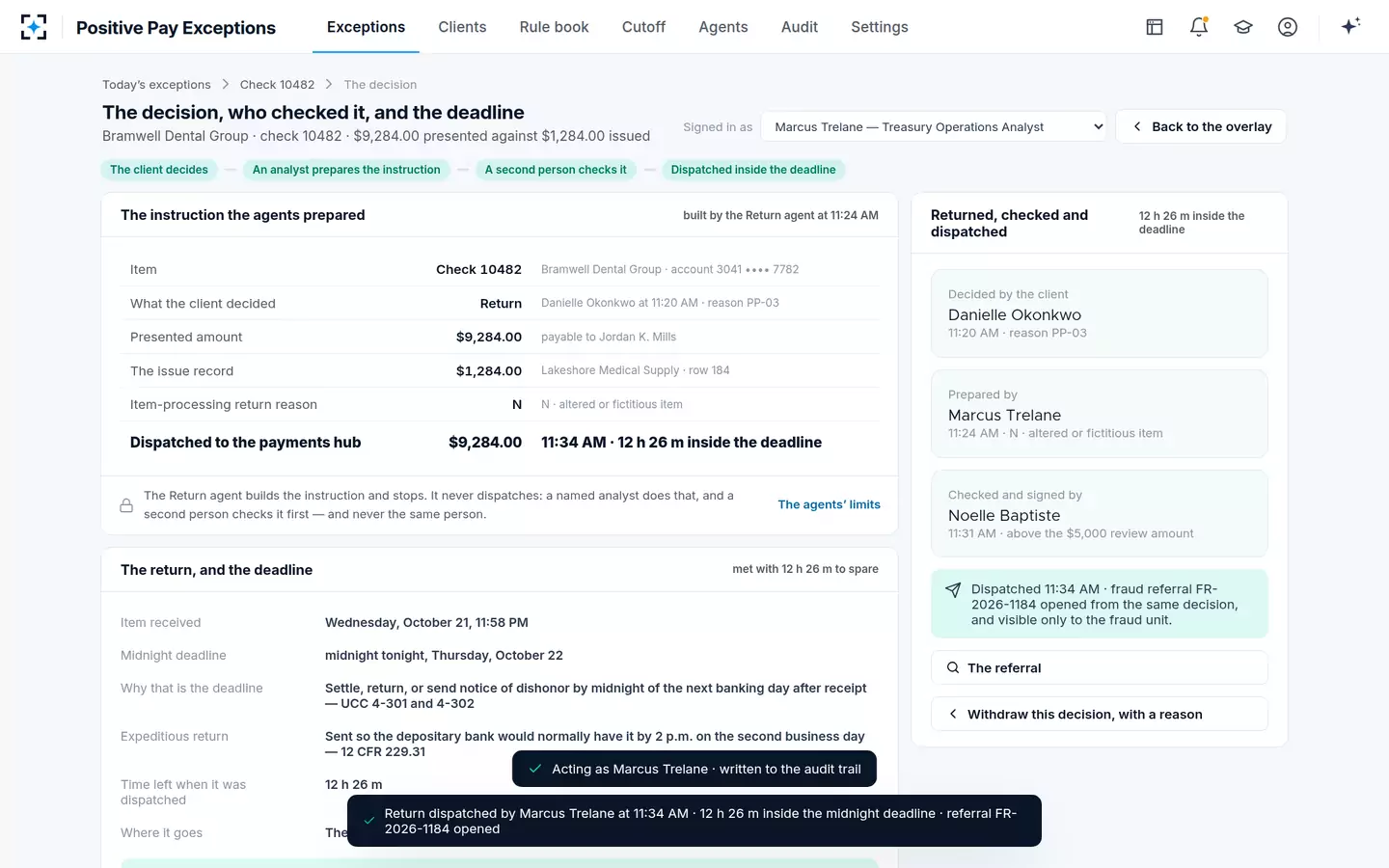Click the paper plane dispatched icon
This screenshot has height=868, width=1389.
click(953, 590)
